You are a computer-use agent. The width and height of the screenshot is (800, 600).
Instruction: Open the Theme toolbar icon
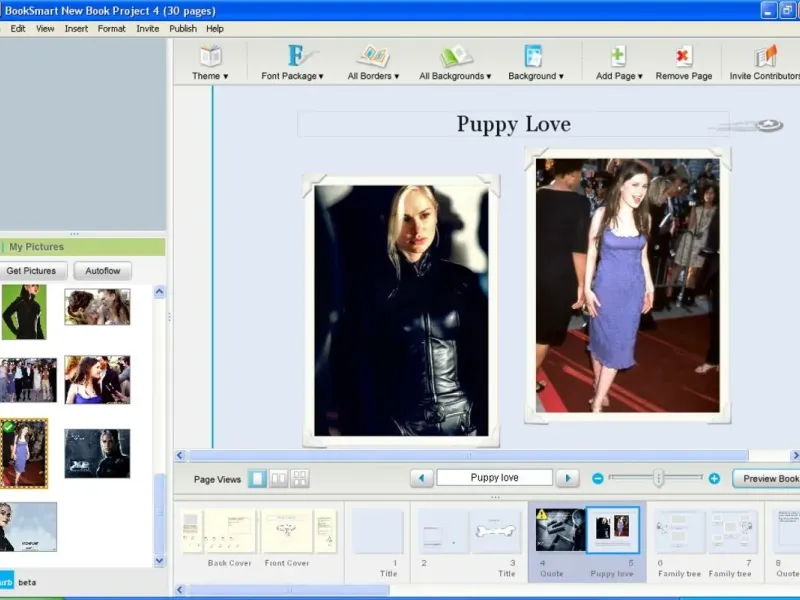(210, 62)
